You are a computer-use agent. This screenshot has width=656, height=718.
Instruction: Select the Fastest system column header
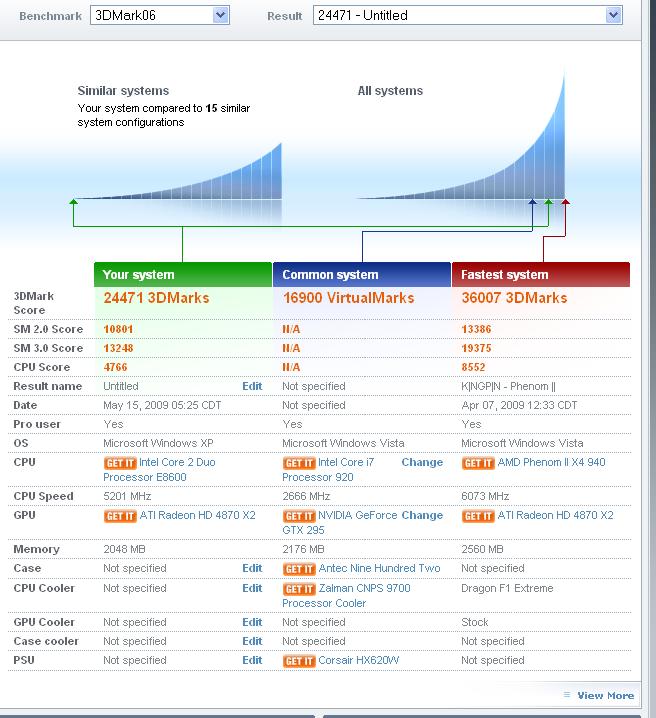[x=541, y=274]
